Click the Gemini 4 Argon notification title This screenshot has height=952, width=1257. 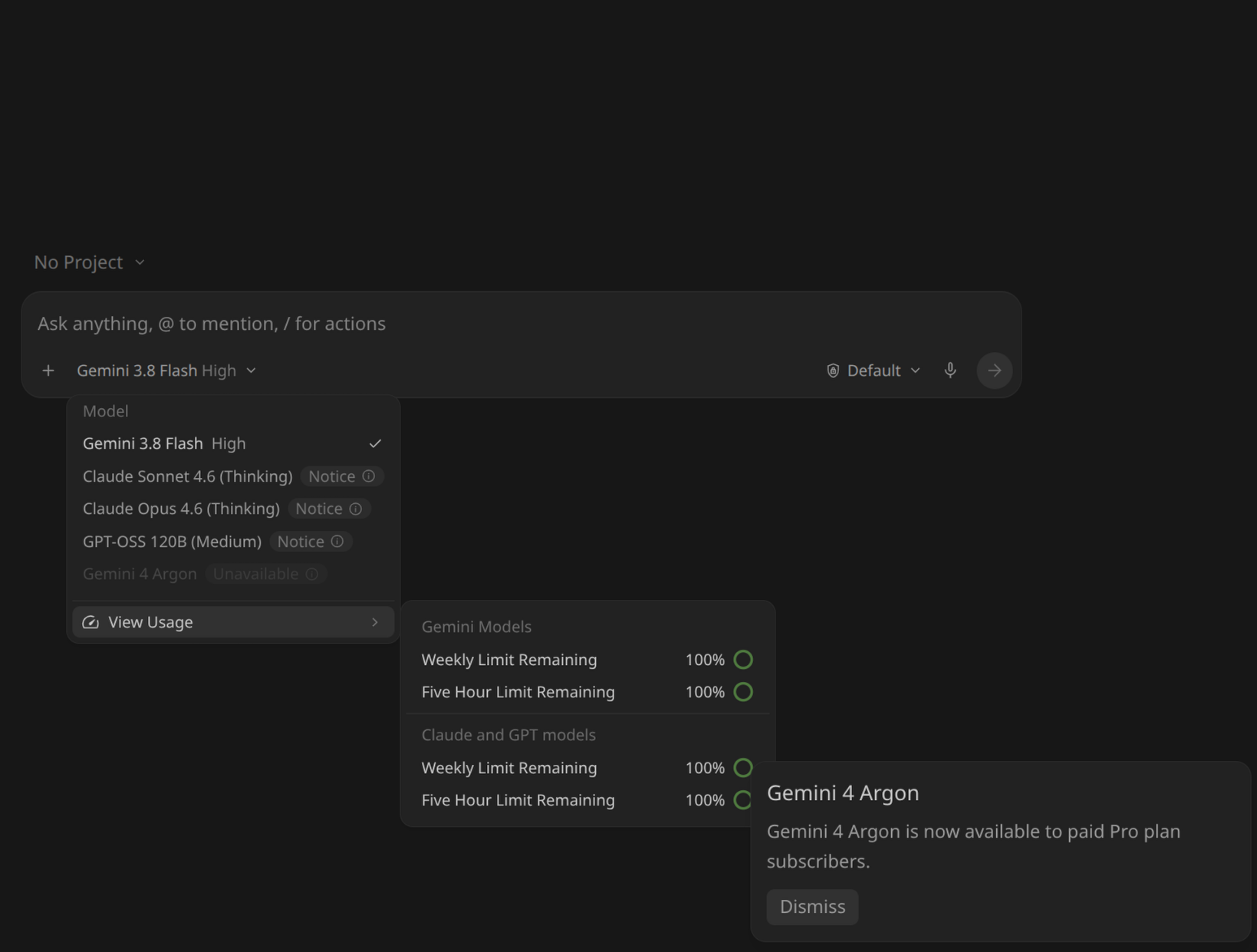click(x=843, y=793)
